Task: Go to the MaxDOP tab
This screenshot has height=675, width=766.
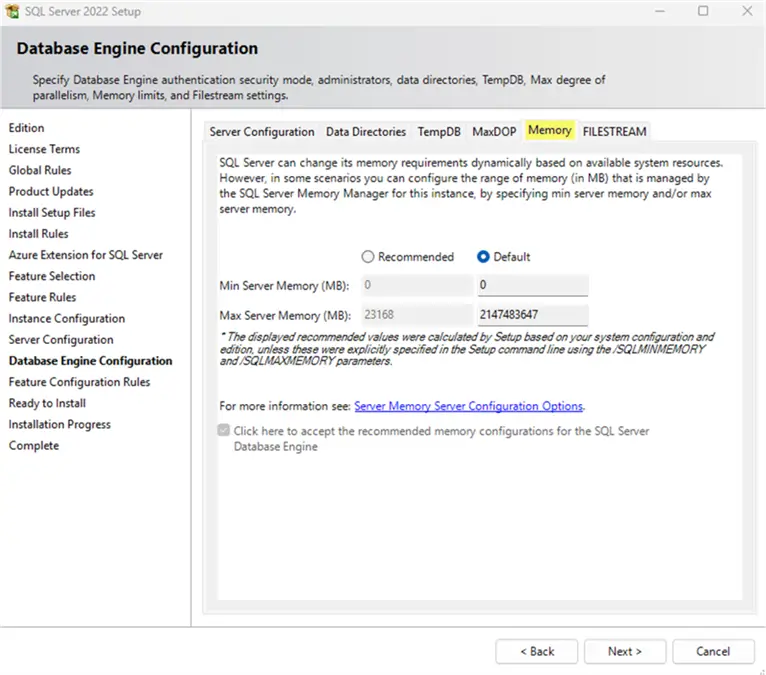Action: point(494,132)
